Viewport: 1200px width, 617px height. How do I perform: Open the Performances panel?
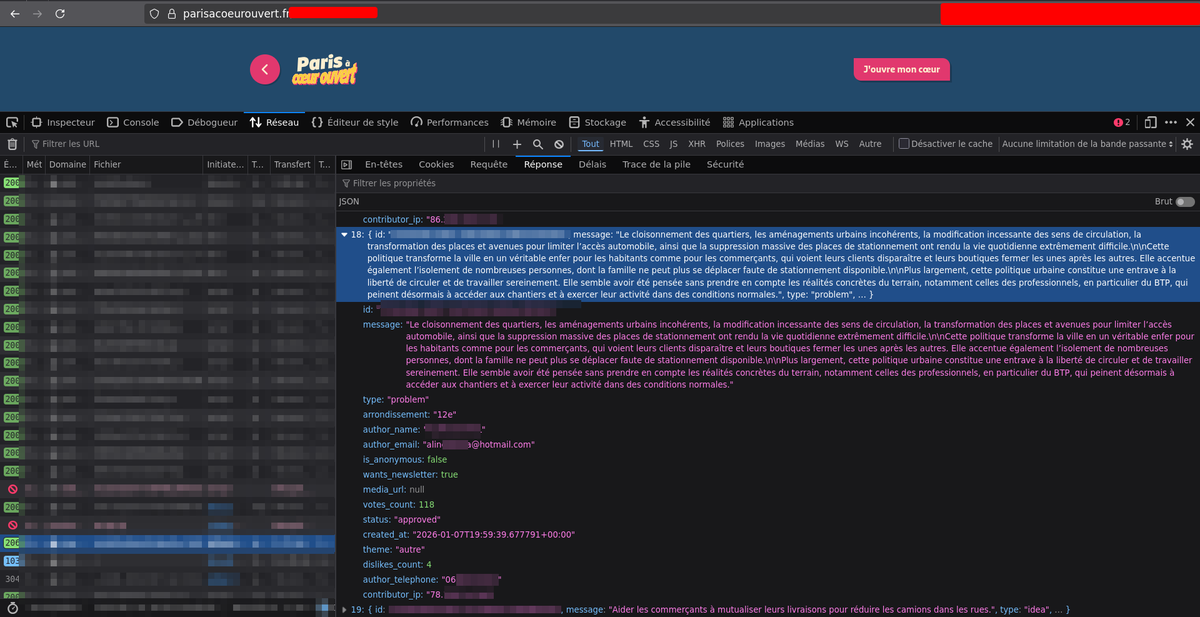pyautogui.click(x=450, y=122)
